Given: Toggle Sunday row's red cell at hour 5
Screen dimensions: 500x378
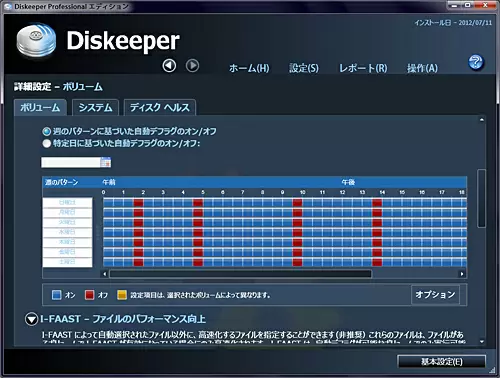Looking at the screenshot, I should point(198,202).
